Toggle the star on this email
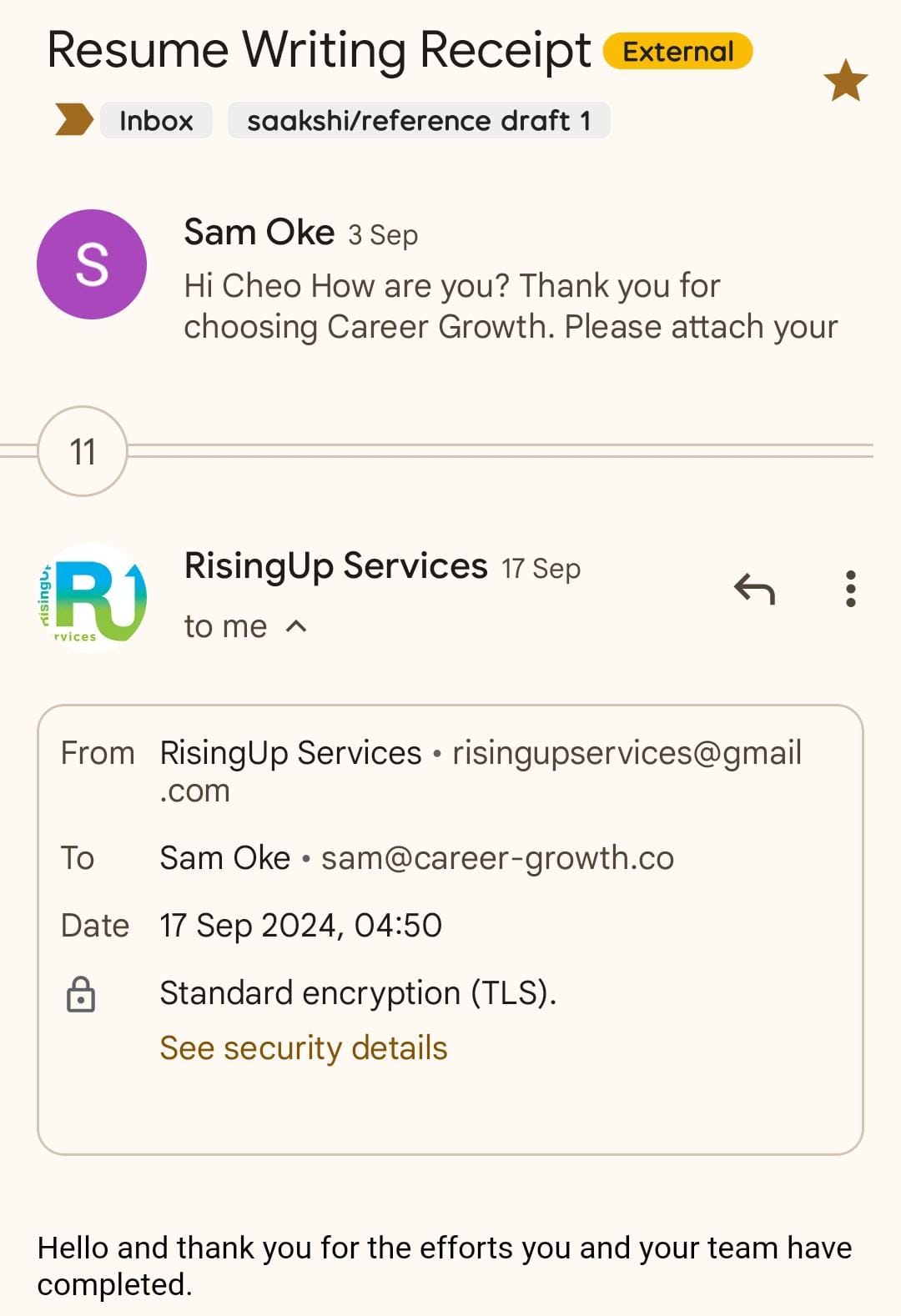Viewport: 901px width, 1316px height. tap(845, 81)
